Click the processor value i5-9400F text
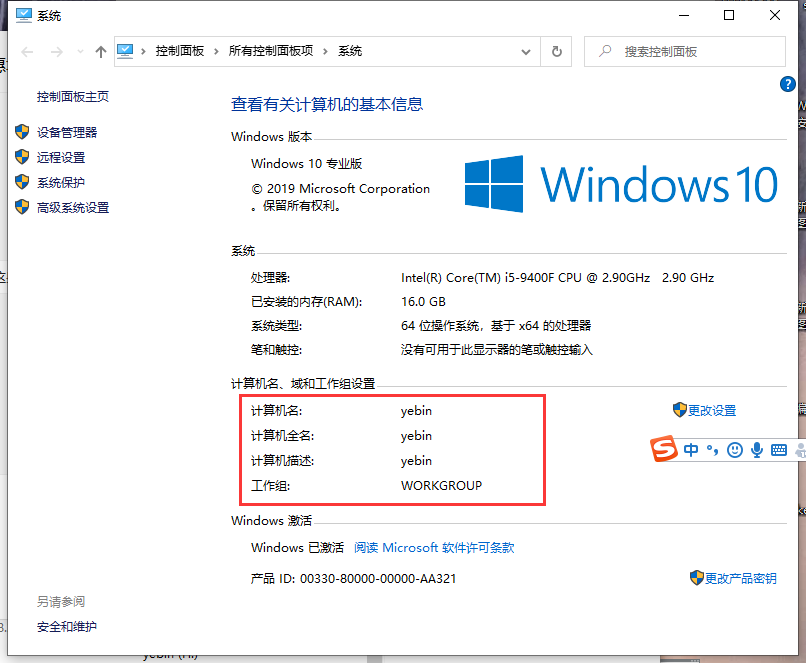 click(x=557, y=278)
